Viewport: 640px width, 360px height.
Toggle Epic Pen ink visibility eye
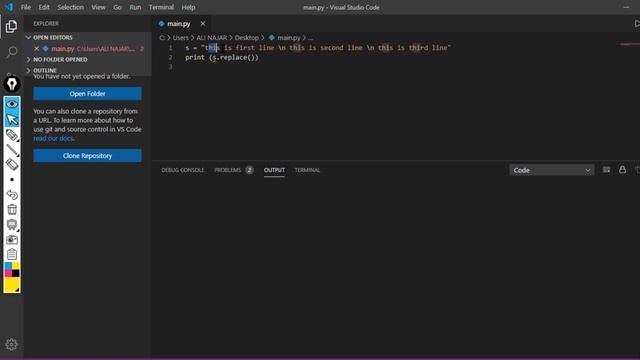(x=12, y=104)
